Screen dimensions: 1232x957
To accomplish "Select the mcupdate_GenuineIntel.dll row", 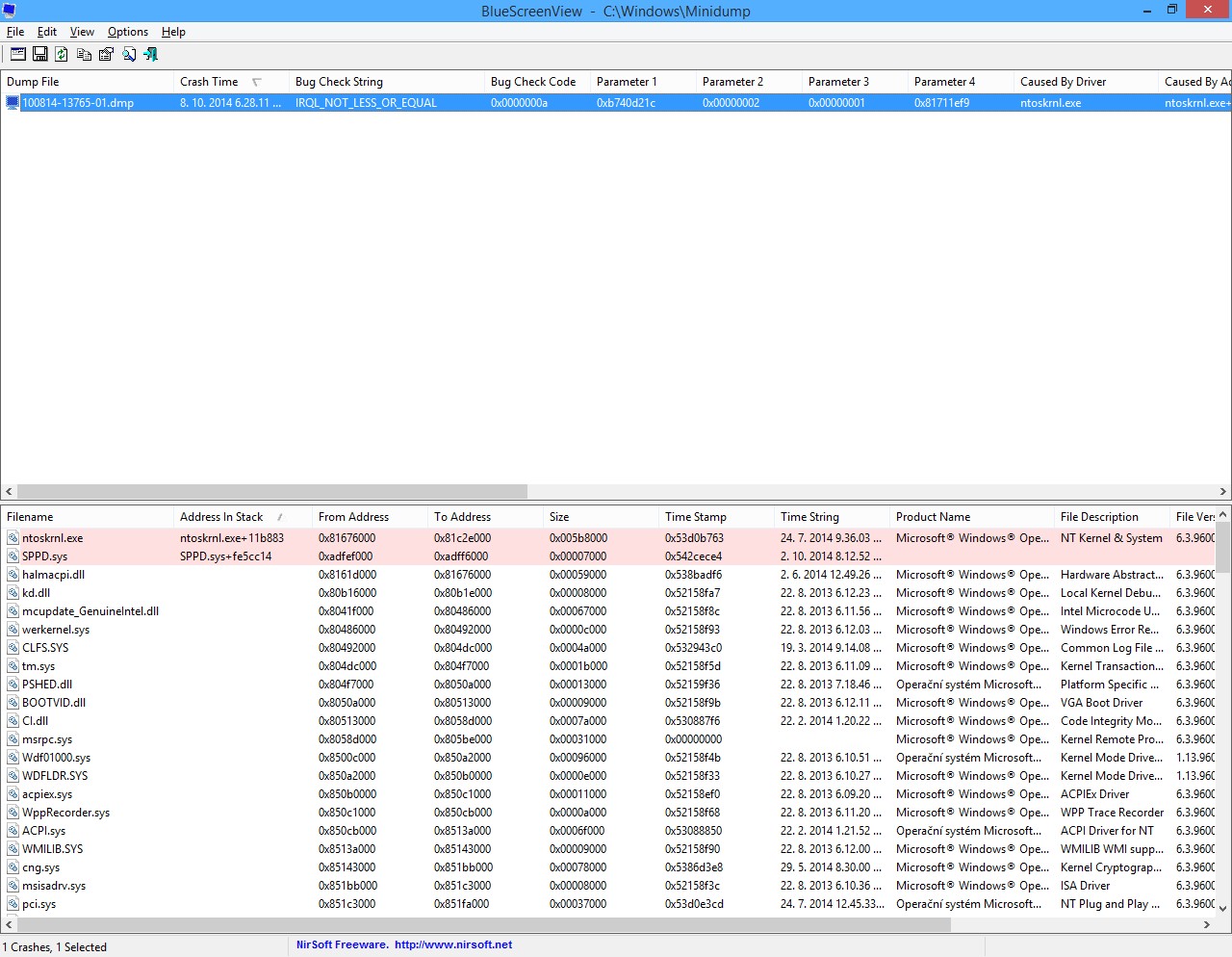I will pos(608,611).
